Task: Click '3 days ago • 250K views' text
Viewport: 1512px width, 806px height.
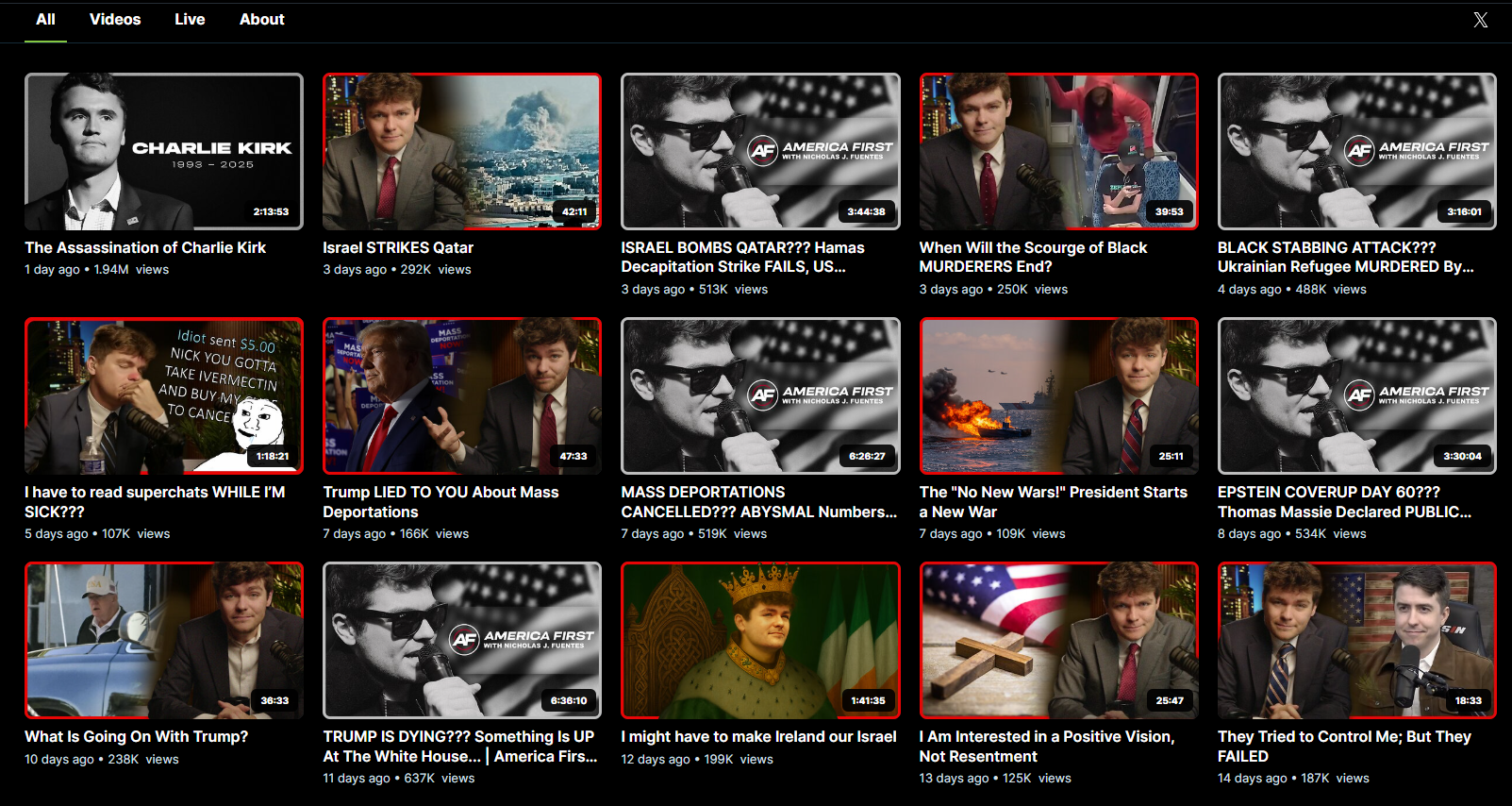Action: (x=994, y=290)
